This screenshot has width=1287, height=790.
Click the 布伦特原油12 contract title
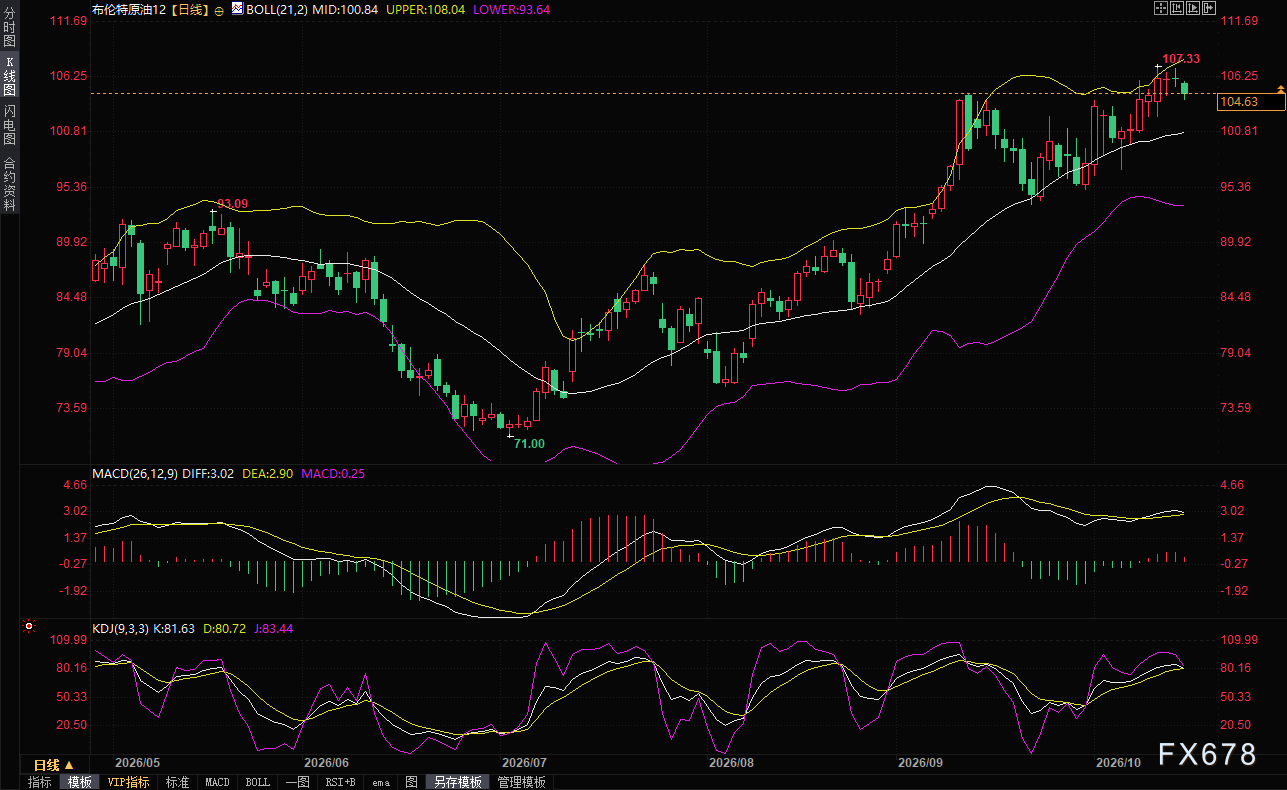[131, 9]
